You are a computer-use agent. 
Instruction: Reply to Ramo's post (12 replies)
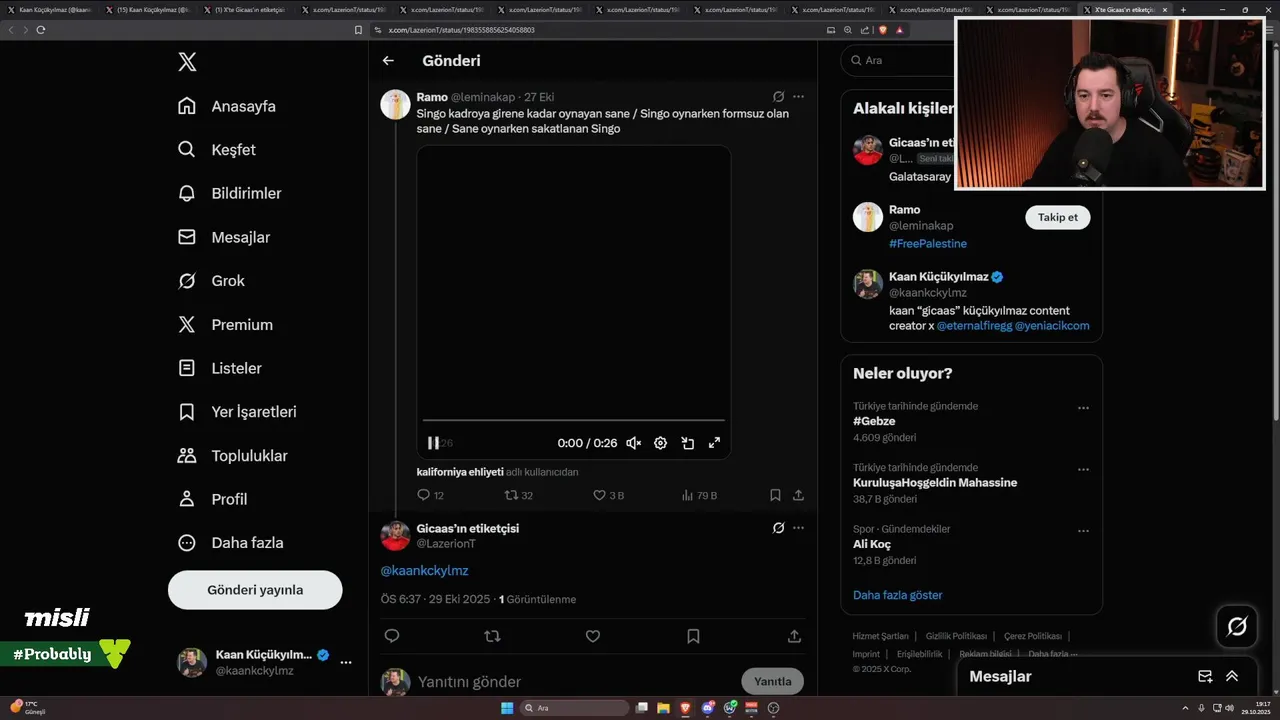click(431, 495)
